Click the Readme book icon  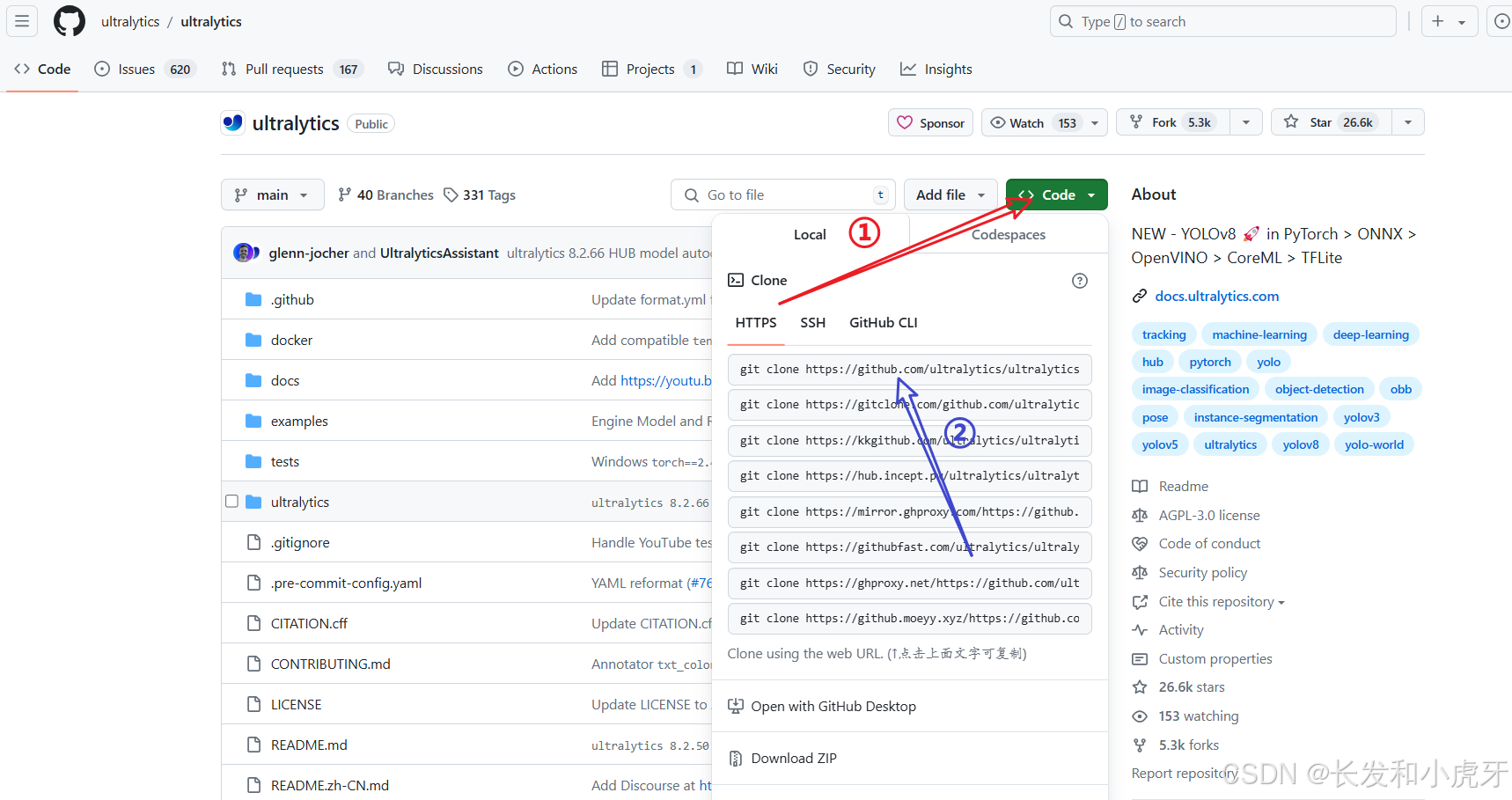pos(1140,487)
